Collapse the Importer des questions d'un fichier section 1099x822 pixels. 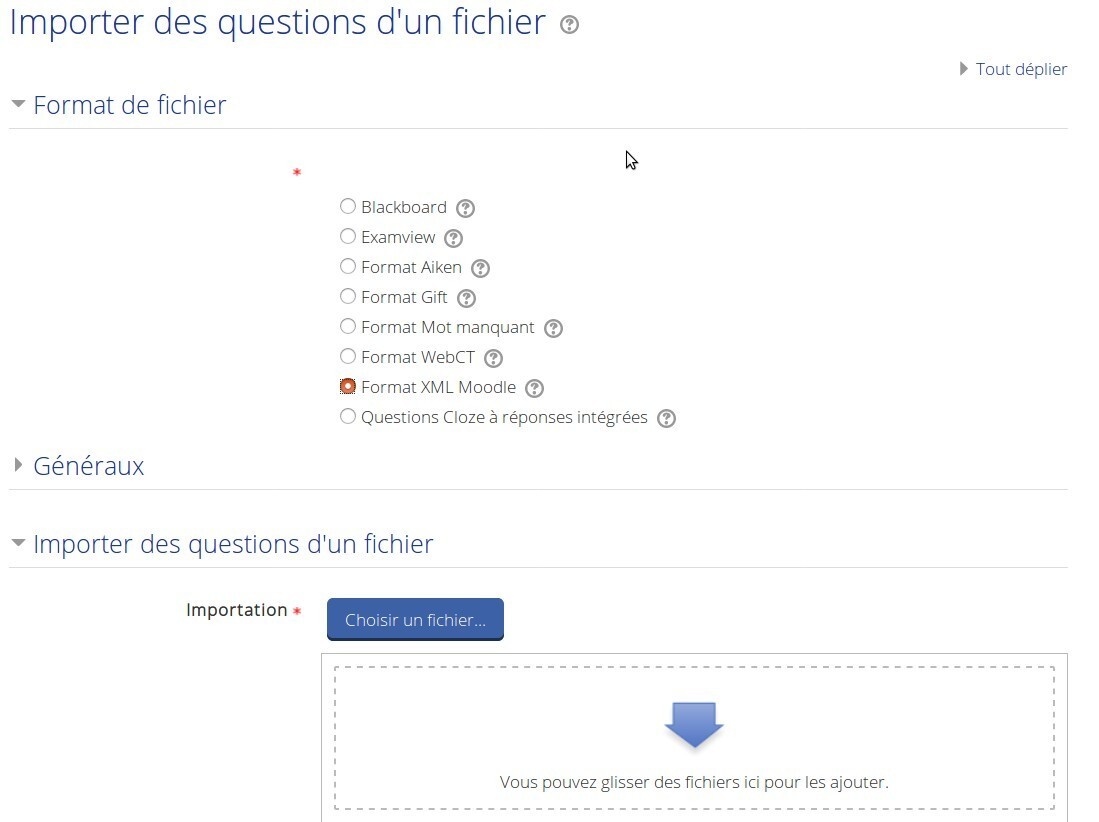[223, 544]
